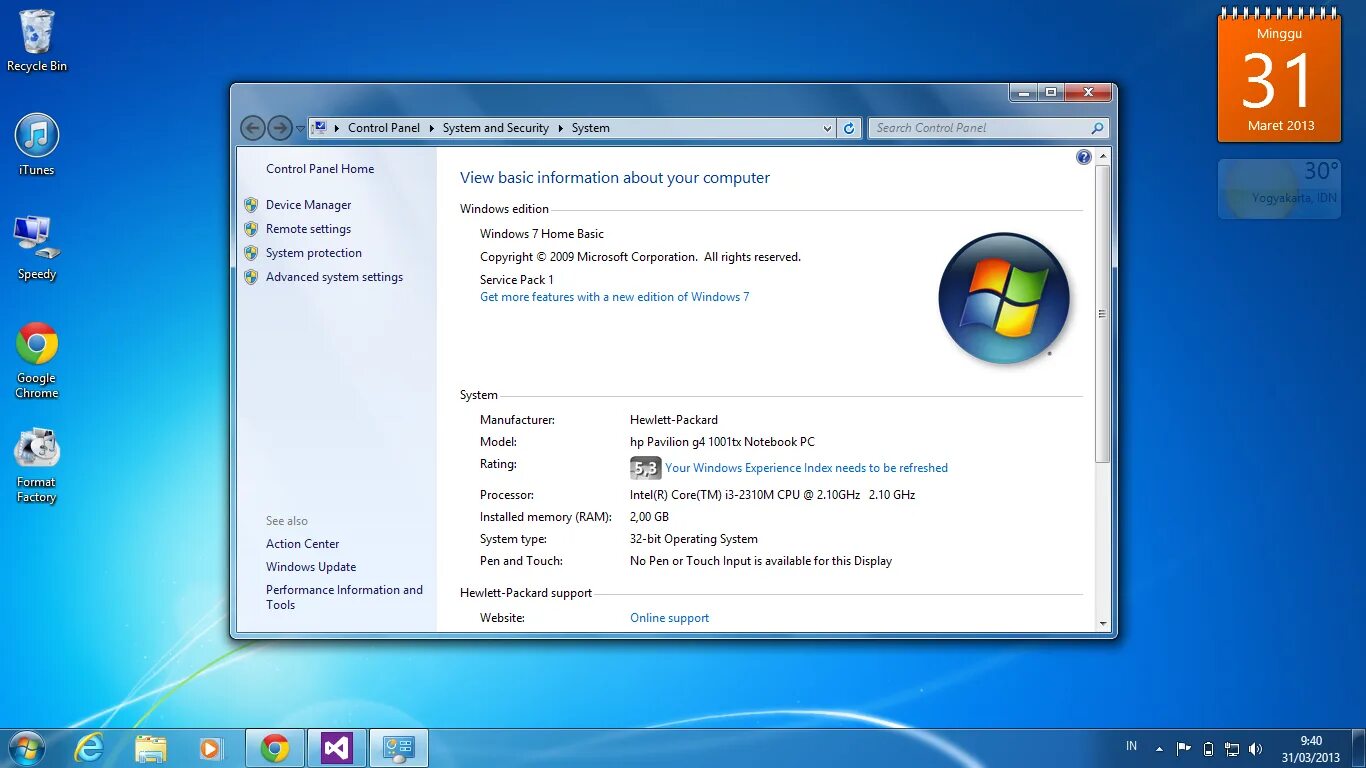The width and height of the screenshot is (1366, 768).
Task: Open the Speedy desktop shortcut
Action: point(37,247)
